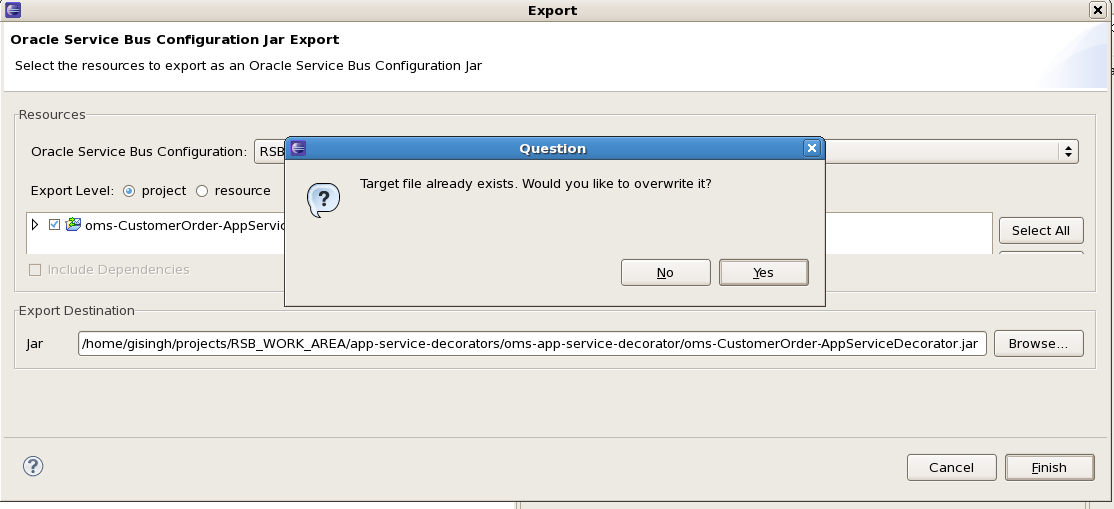This screenshot has width=1114, height=509.
Task: Close the Question dialog
Action: 811,148
